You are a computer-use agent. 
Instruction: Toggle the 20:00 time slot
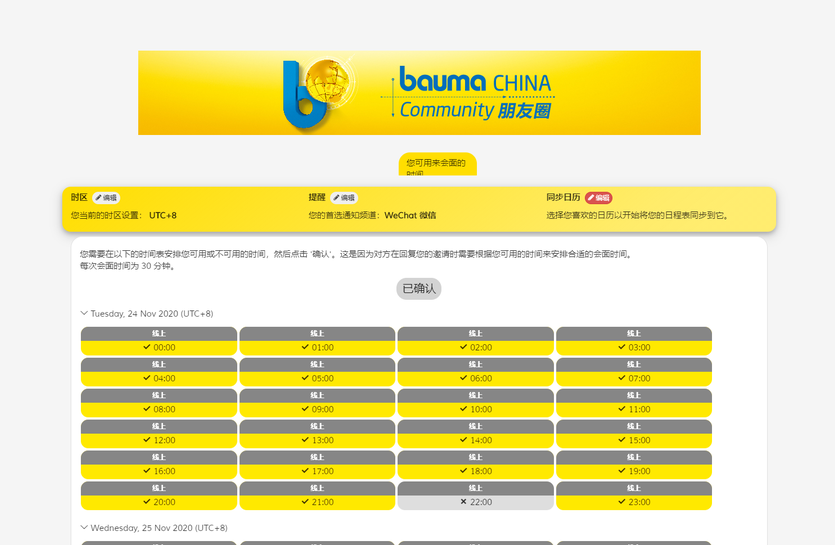point(159,502)
